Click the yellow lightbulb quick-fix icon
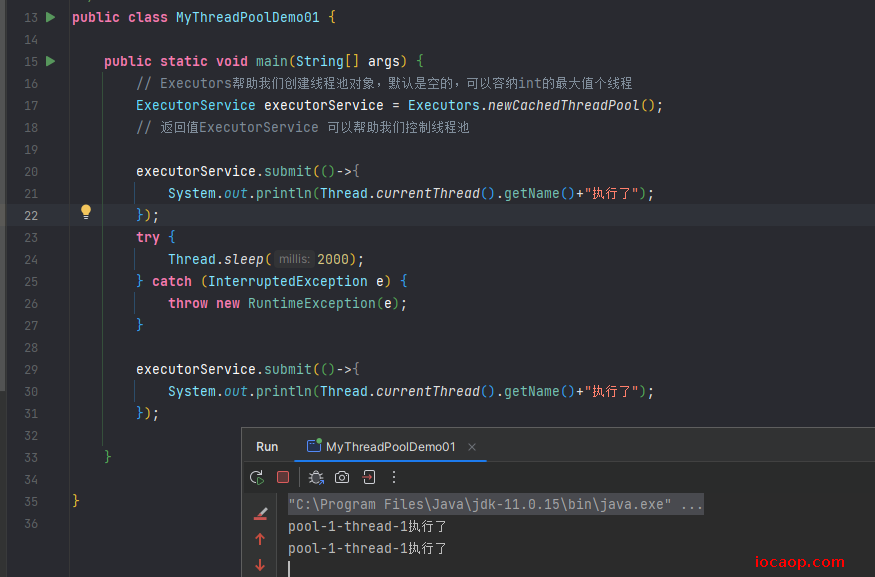 pyautogui.click(x=86, y=212)
